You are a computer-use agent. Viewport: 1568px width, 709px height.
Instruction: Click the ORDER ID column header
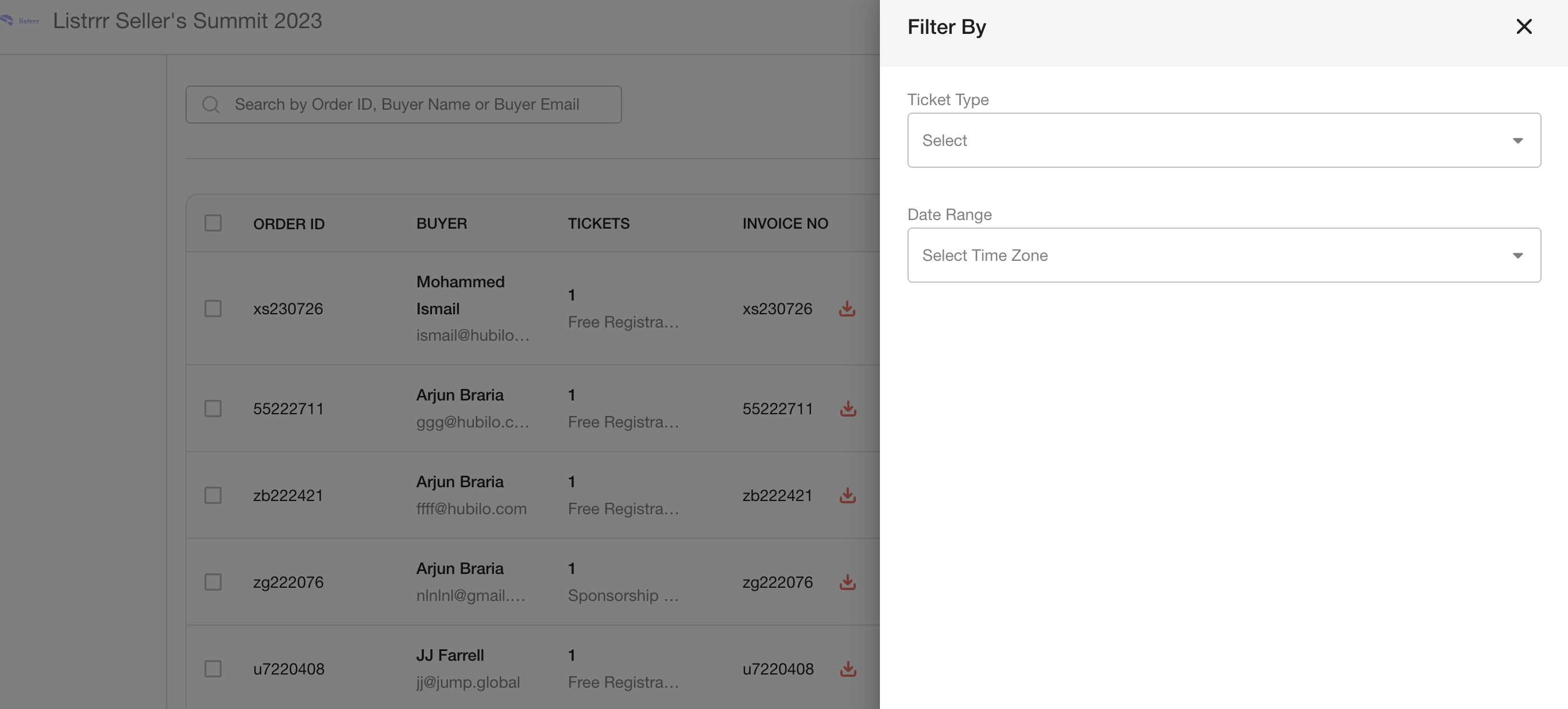coord(289,224)
